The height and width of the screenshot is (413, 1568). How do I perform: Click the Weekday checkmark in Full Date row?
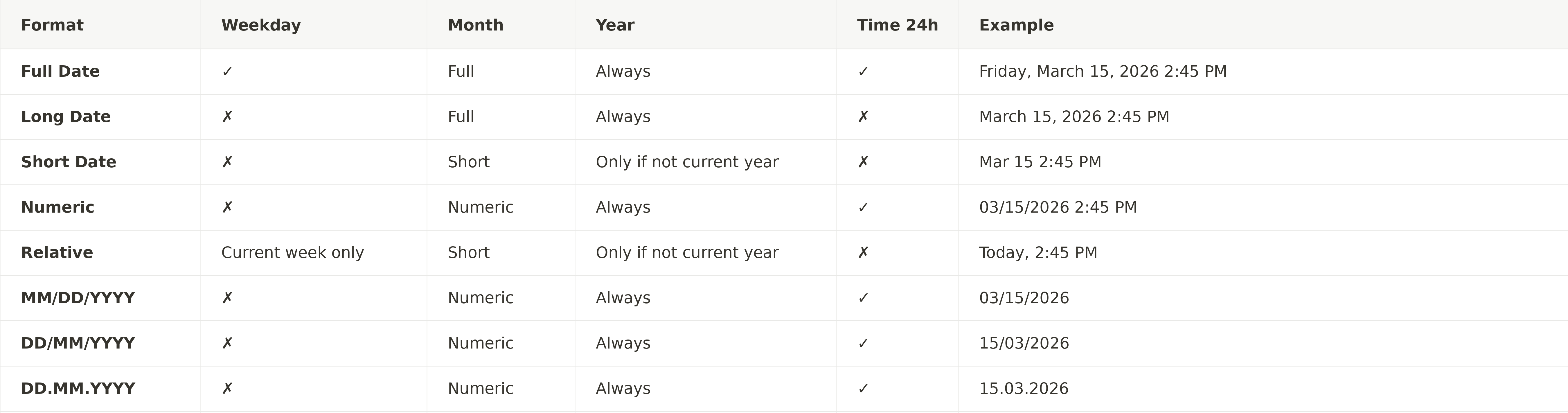pos(227,71)
